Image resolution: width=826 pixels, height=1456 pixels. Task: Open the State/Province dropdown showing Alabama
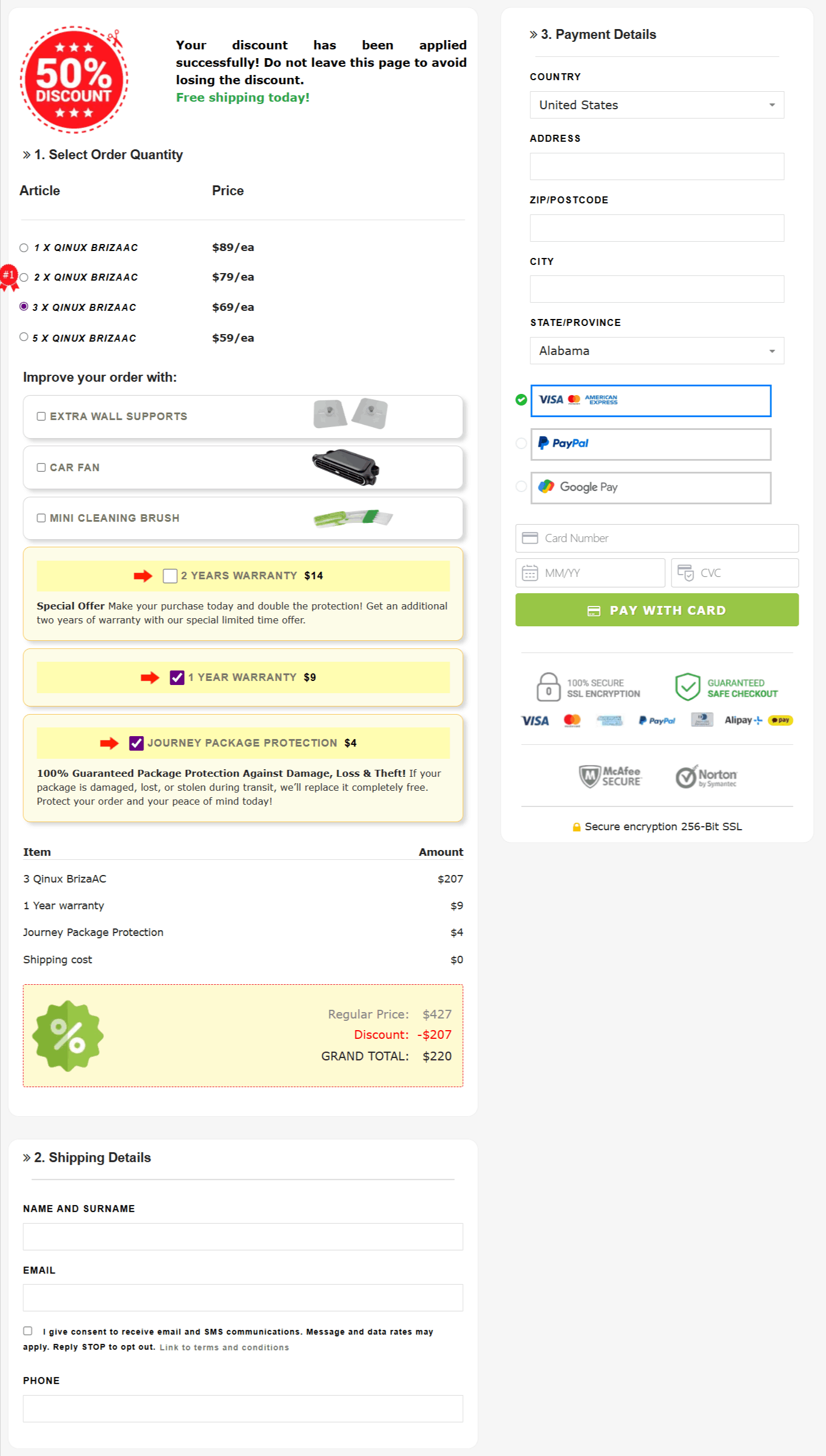pyautogui.click(x=656, y=351)
